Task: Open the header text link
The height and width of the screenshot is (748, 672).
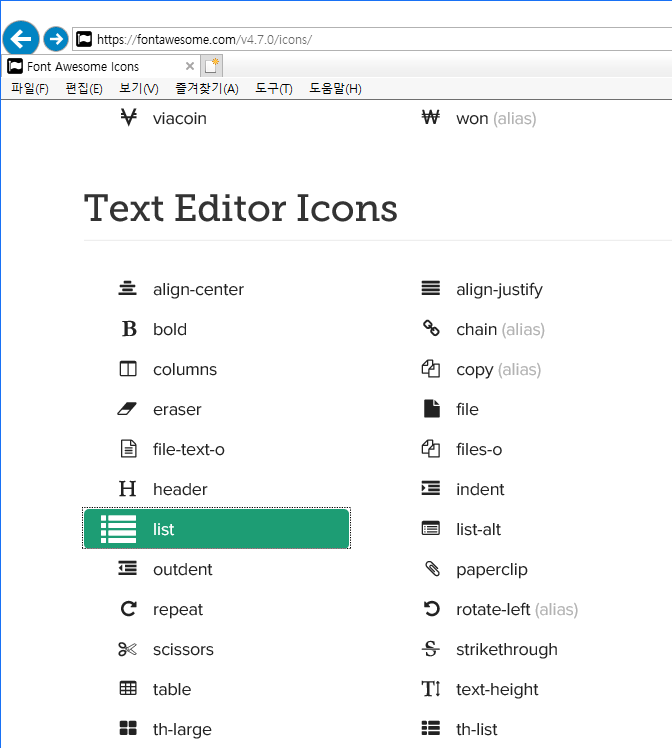Action: (180, 489)
